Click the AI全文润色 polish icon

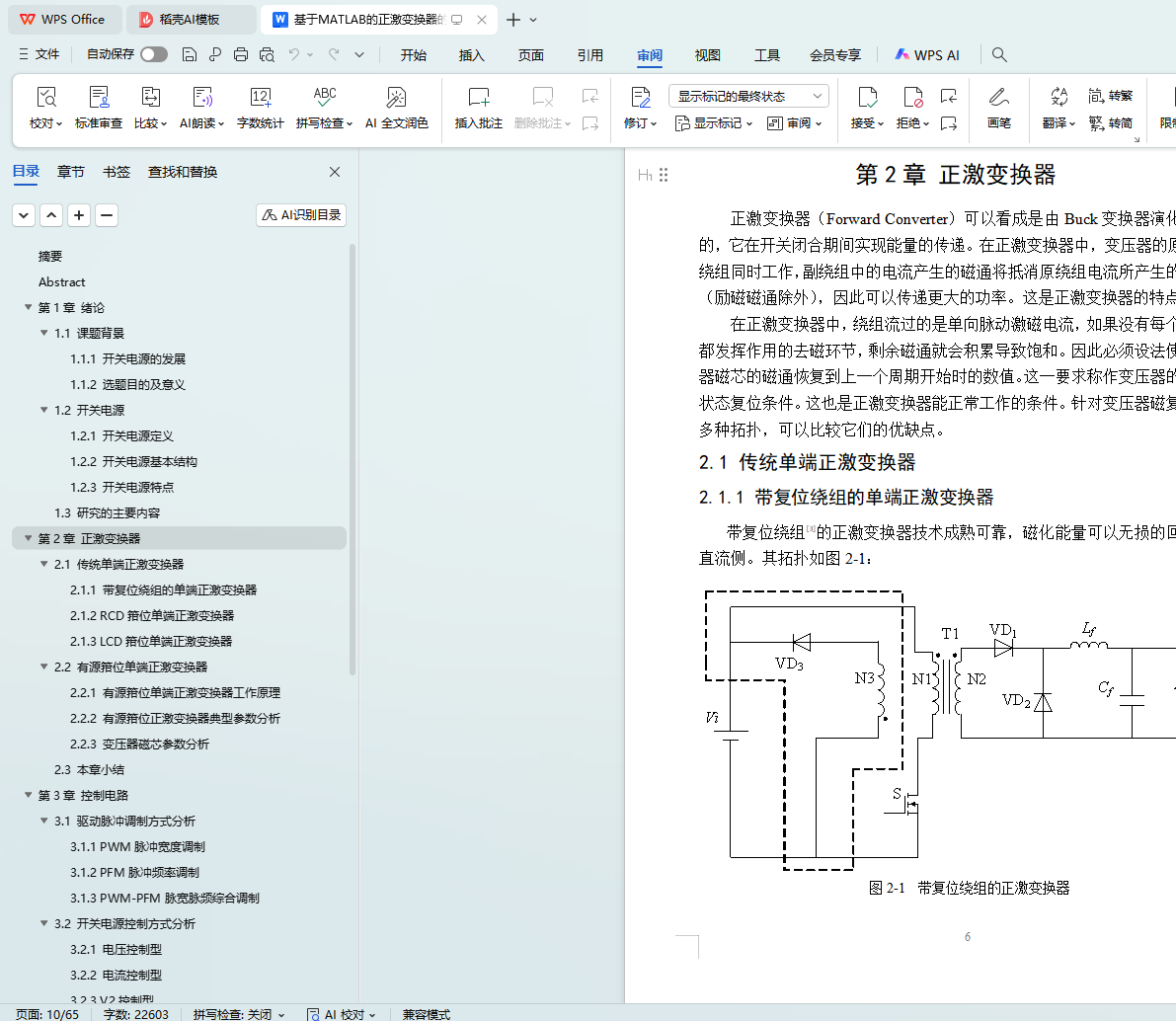[396, 98]
